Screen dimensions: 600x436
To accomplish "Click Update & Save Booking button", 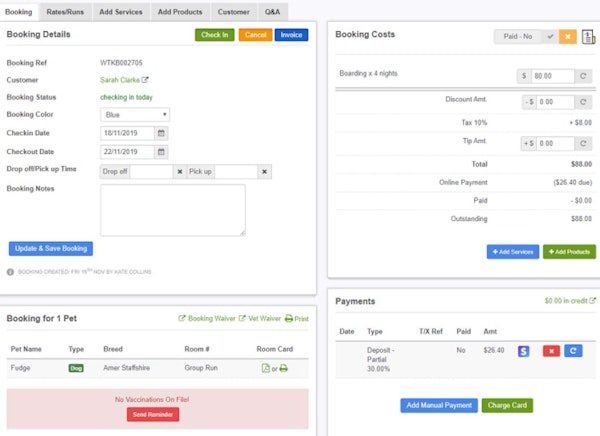I will tap(51, 248).
